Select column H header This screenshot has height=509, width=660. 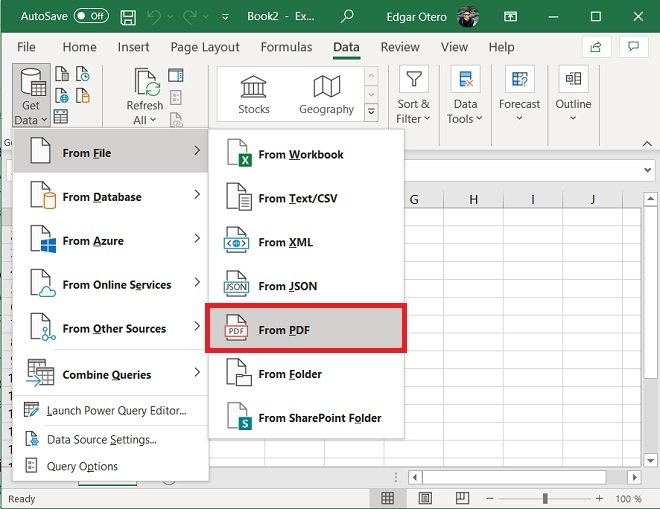474,199
